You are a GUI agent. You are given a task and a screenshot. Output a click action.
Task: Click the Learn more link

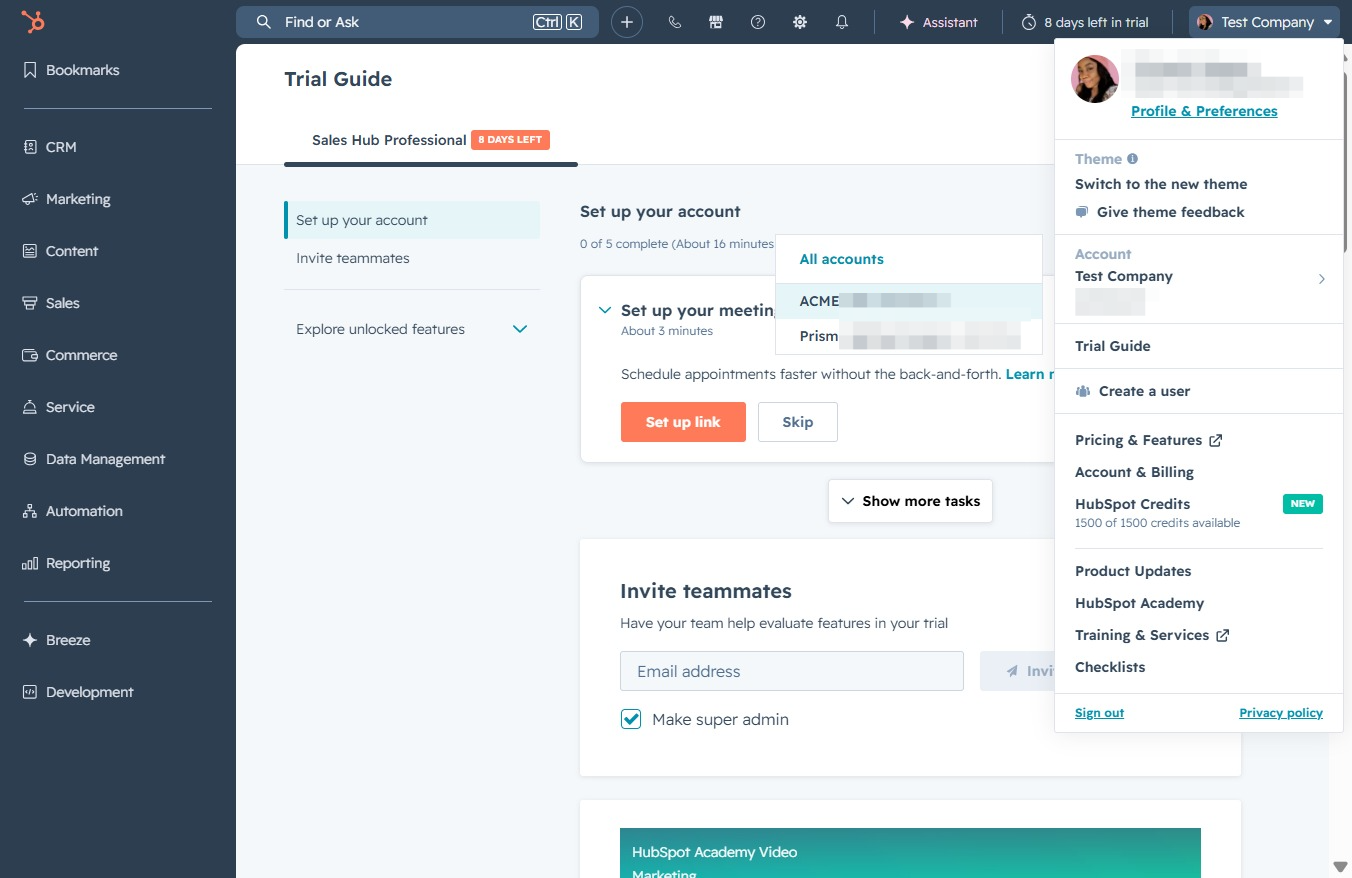point(1030,374)
